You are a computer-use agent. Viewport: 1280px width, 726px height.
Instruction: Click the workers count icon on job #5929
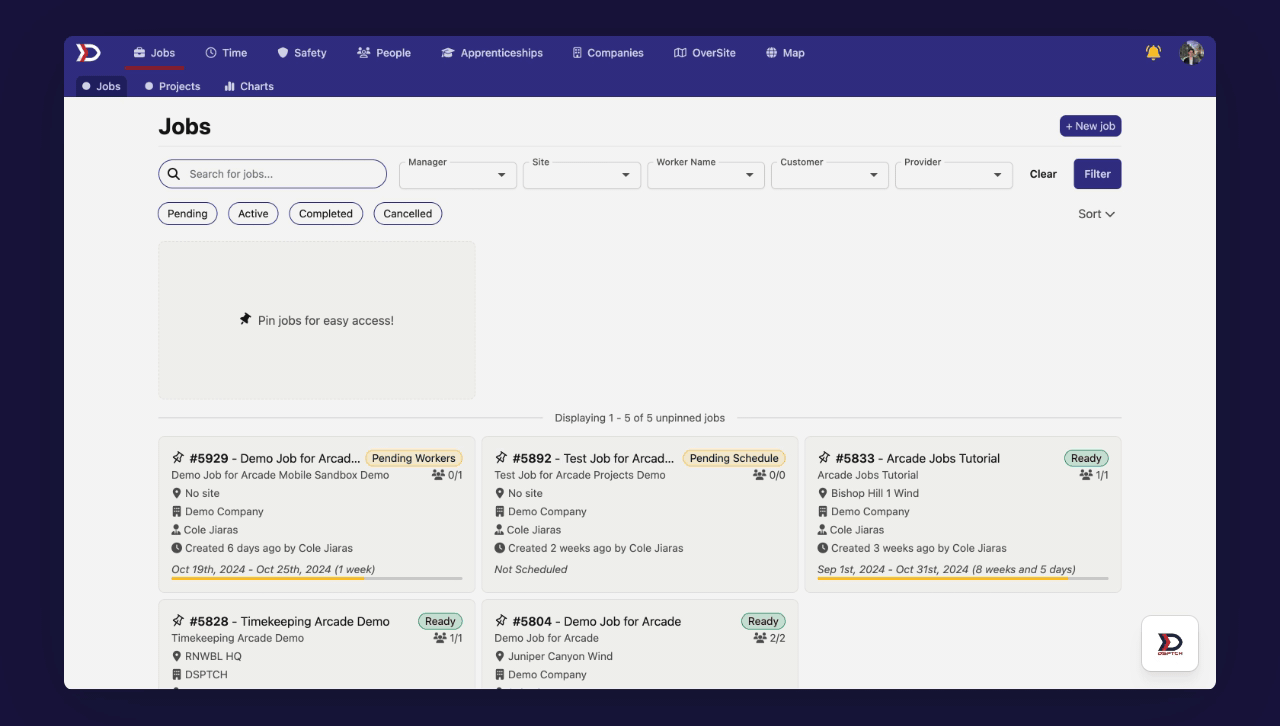click(x=438, y=475)
